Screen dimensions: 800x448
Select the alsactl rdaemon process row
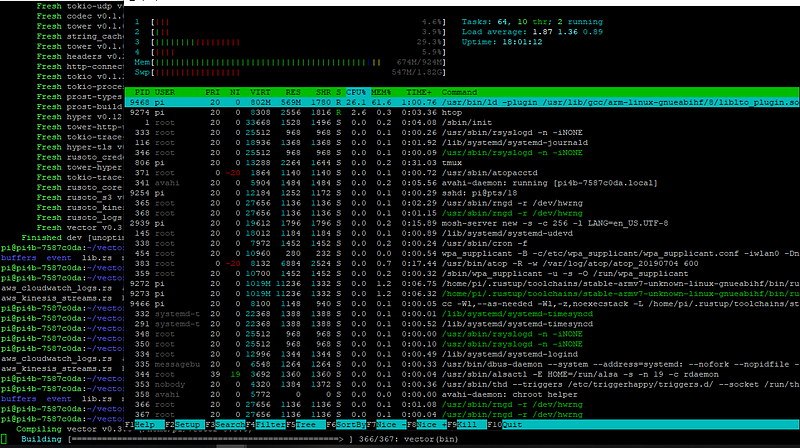462,375
